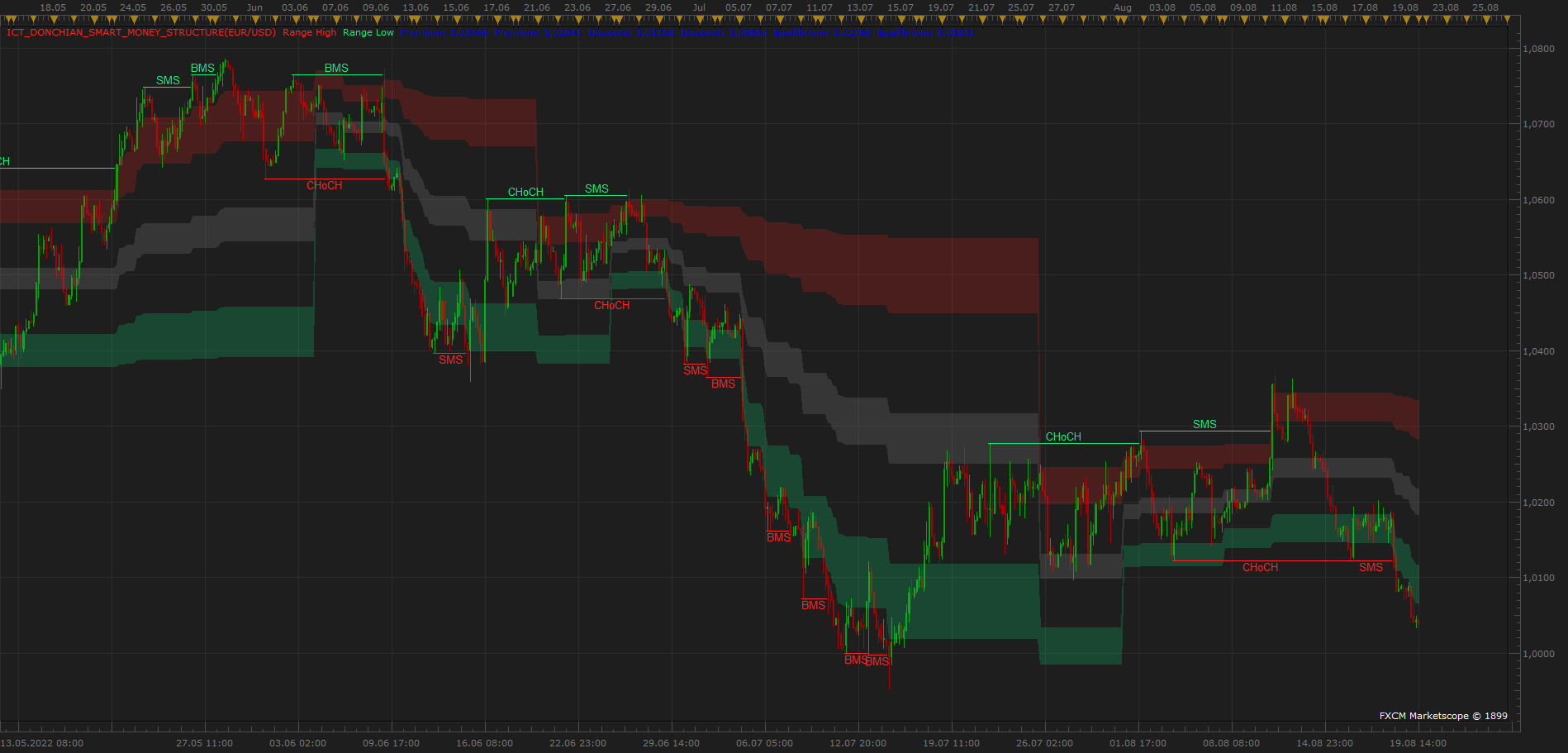The image size is (1568, 753).
Task: Click the Jul label on the top date axis
Action: tap(699, 7)
